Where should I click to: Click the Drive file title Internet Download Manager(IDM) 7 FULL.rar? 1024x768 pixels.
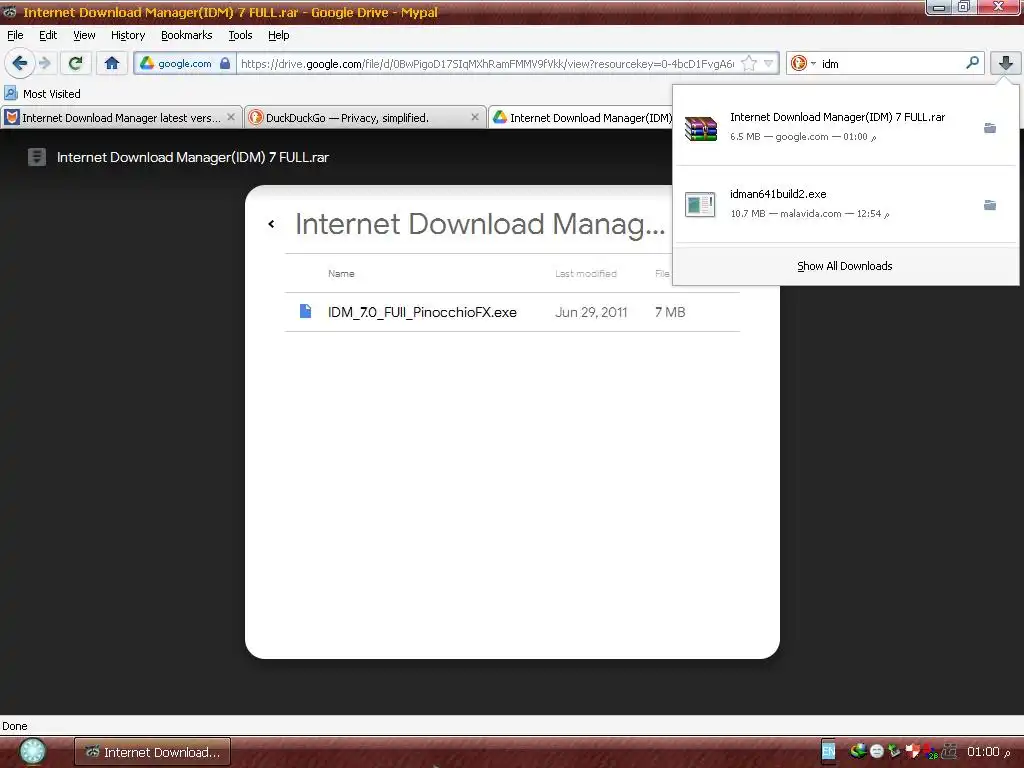(x=193, y=157)
